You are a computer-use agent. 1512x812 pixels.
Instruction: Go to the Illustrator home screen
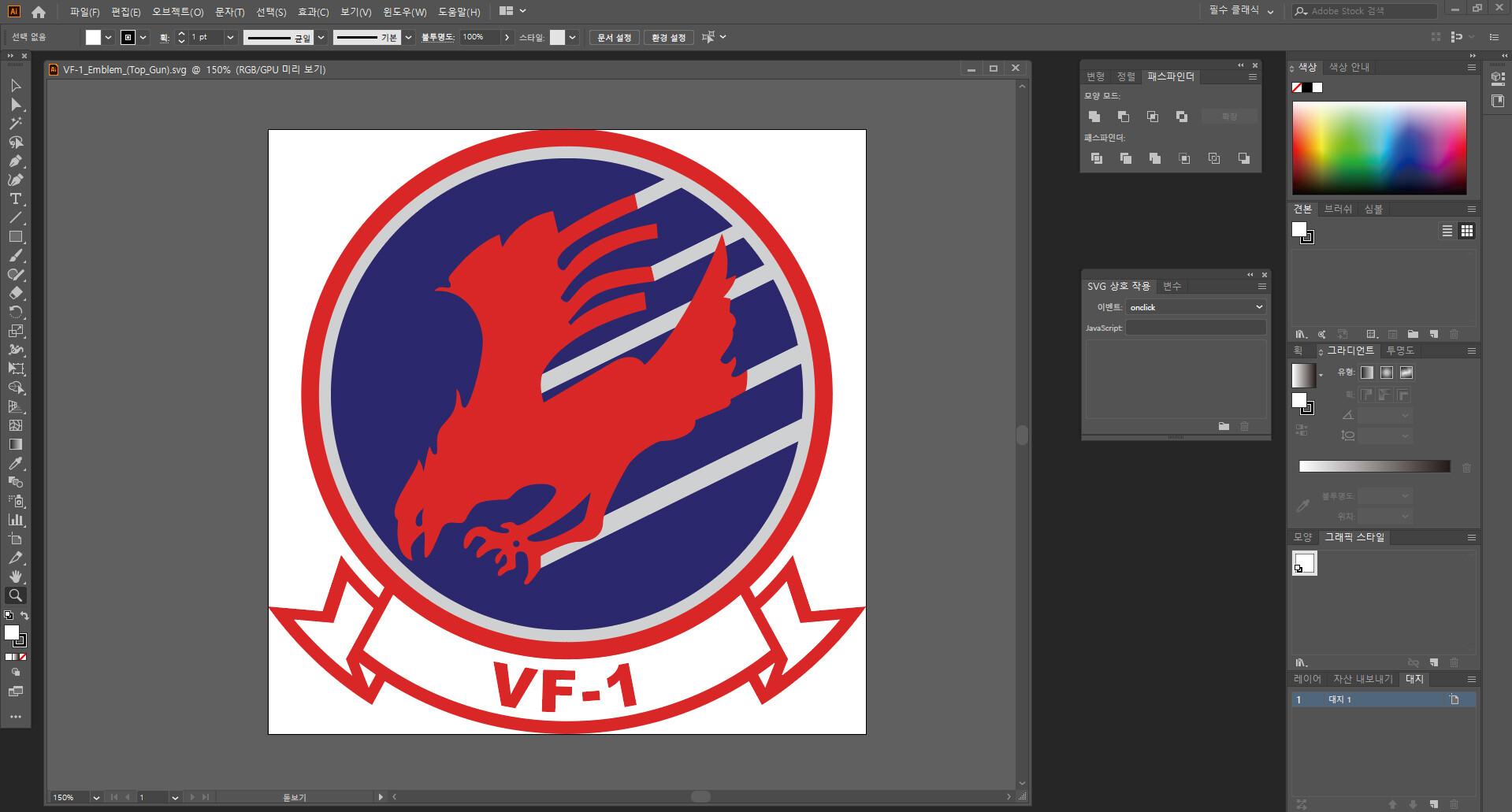point(39,12)
